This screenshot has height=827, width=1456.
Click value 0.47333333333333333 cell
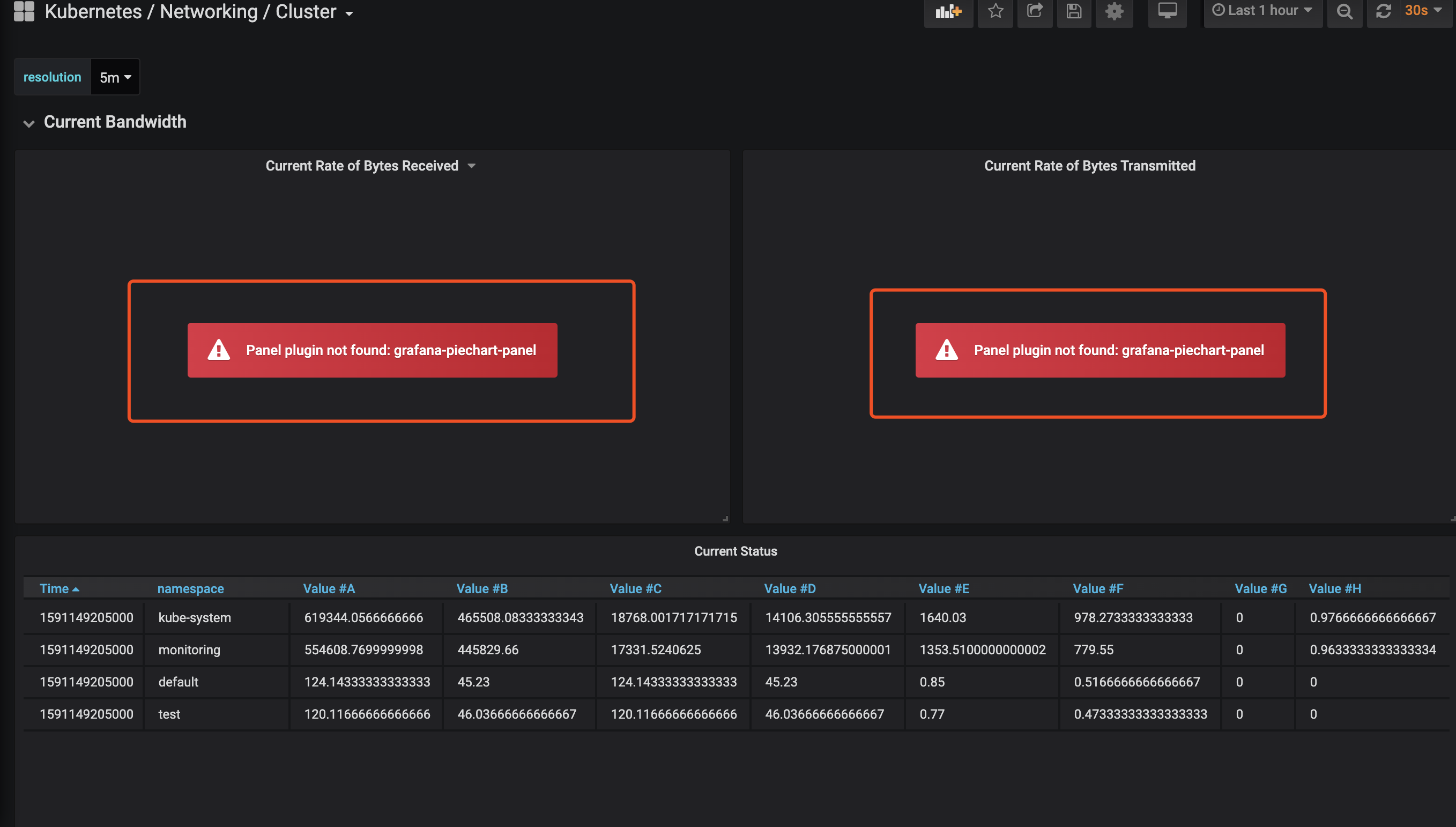pyautogui.click(x=1140, y=714)
